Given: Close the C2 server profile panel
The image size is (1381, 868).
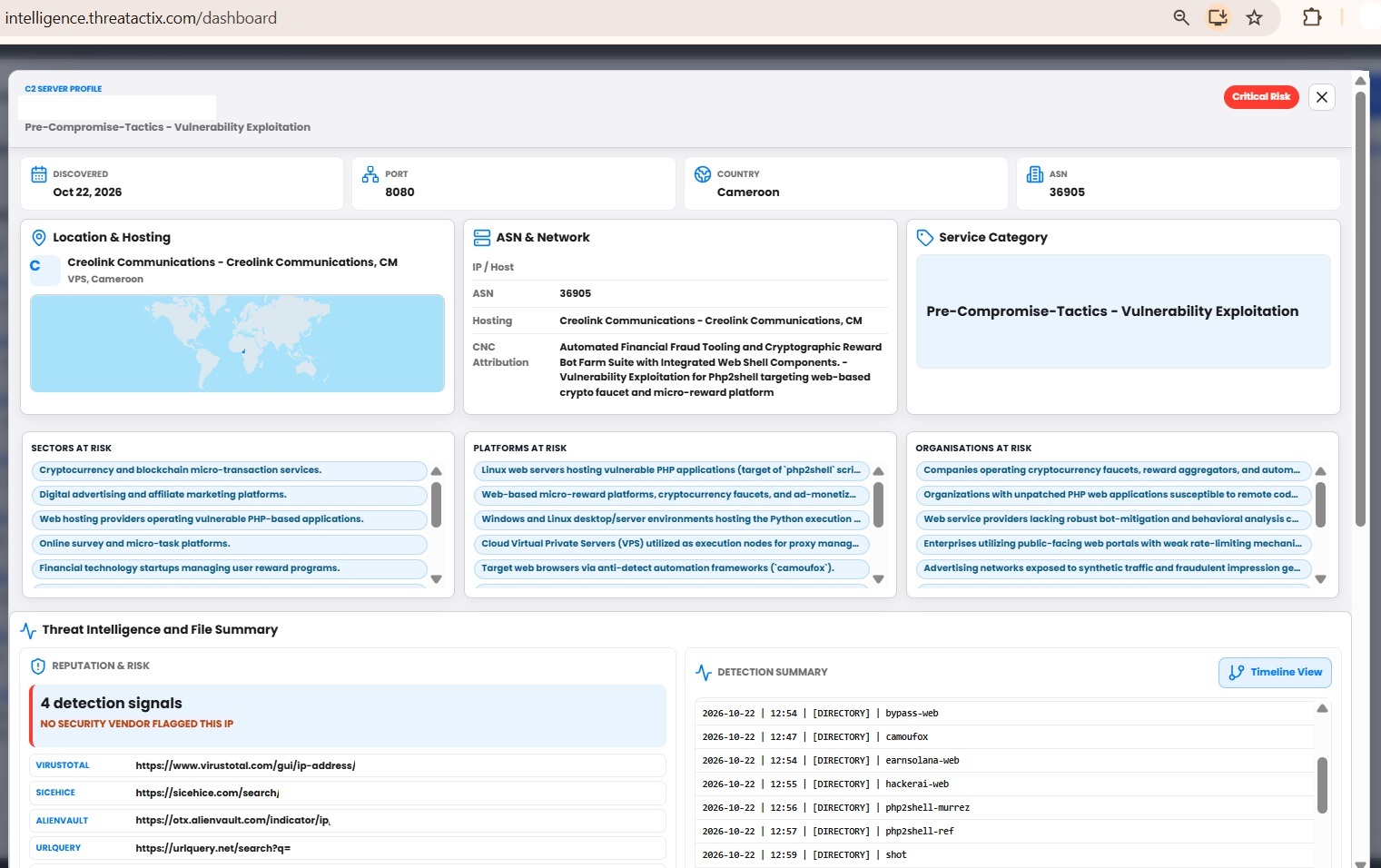Looking at the screenshot, I should (1322, 96).
